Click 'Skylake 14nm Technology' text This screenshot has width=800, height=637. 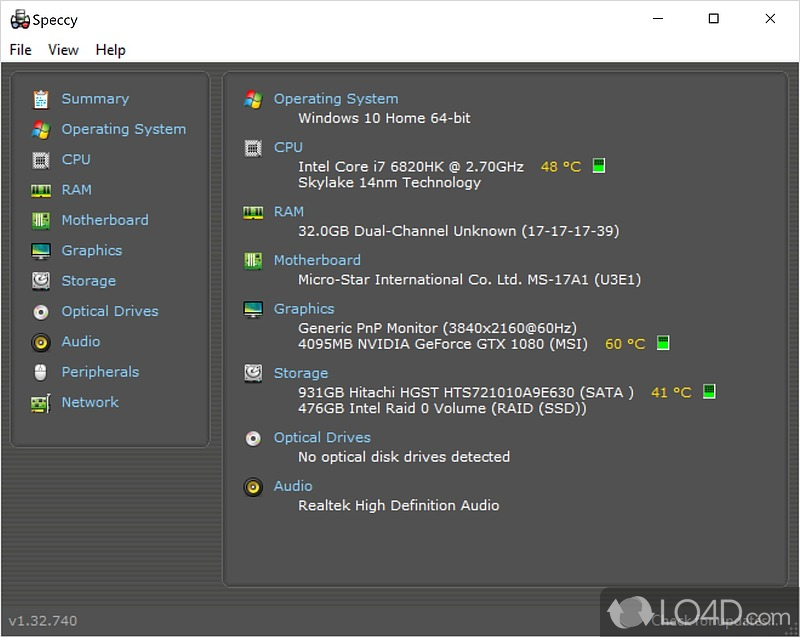389,182
